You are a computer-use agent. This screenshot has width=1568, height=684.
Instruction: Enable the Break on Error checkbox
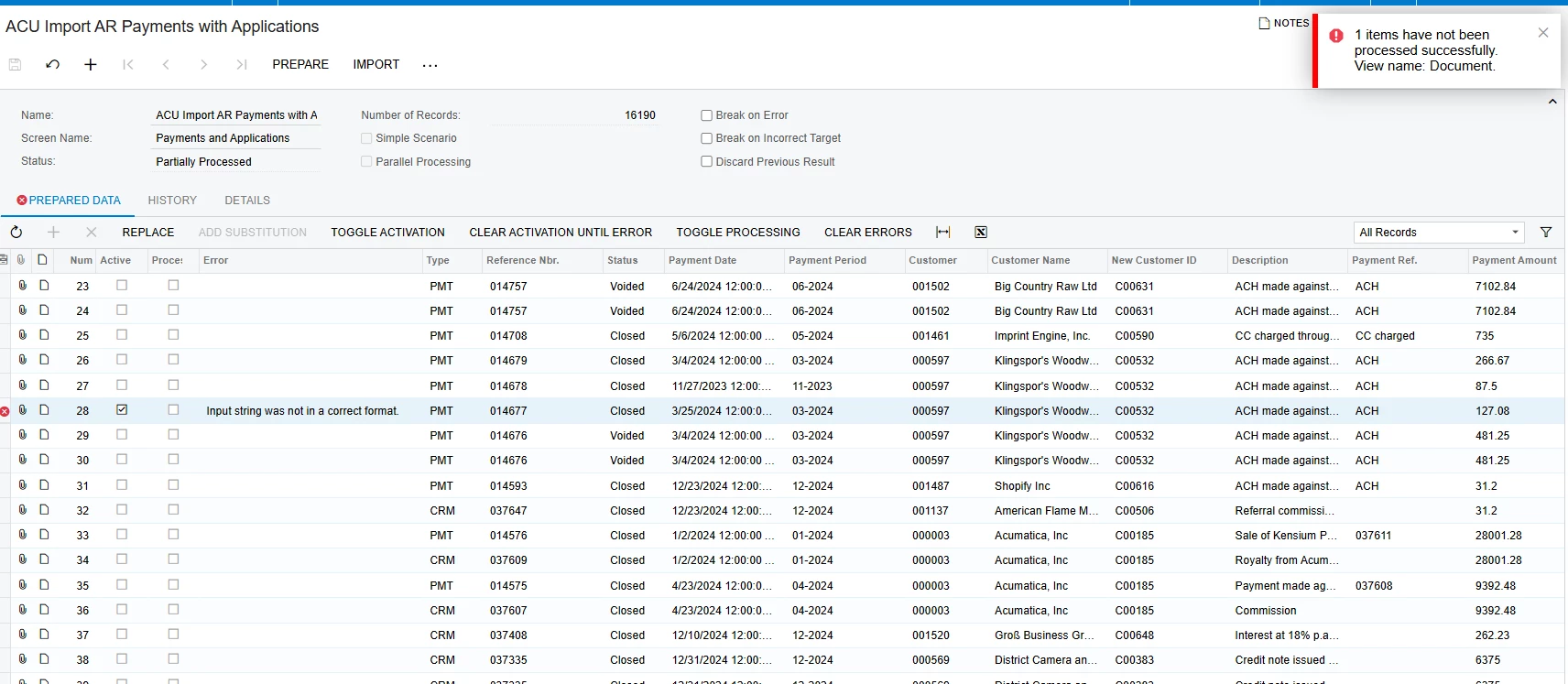click(x=706, y=115)
